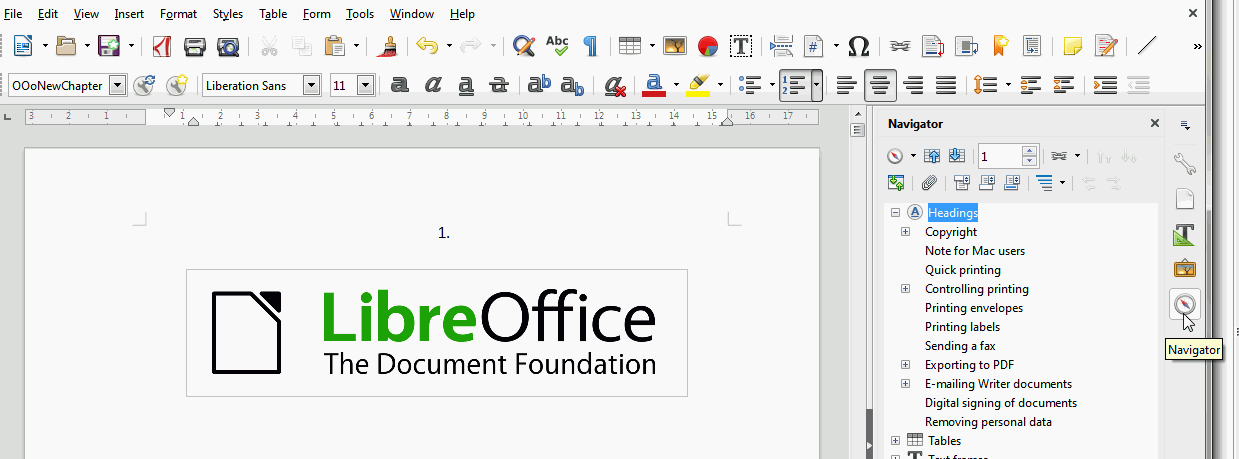Open the Format menu

pos(178,14)
